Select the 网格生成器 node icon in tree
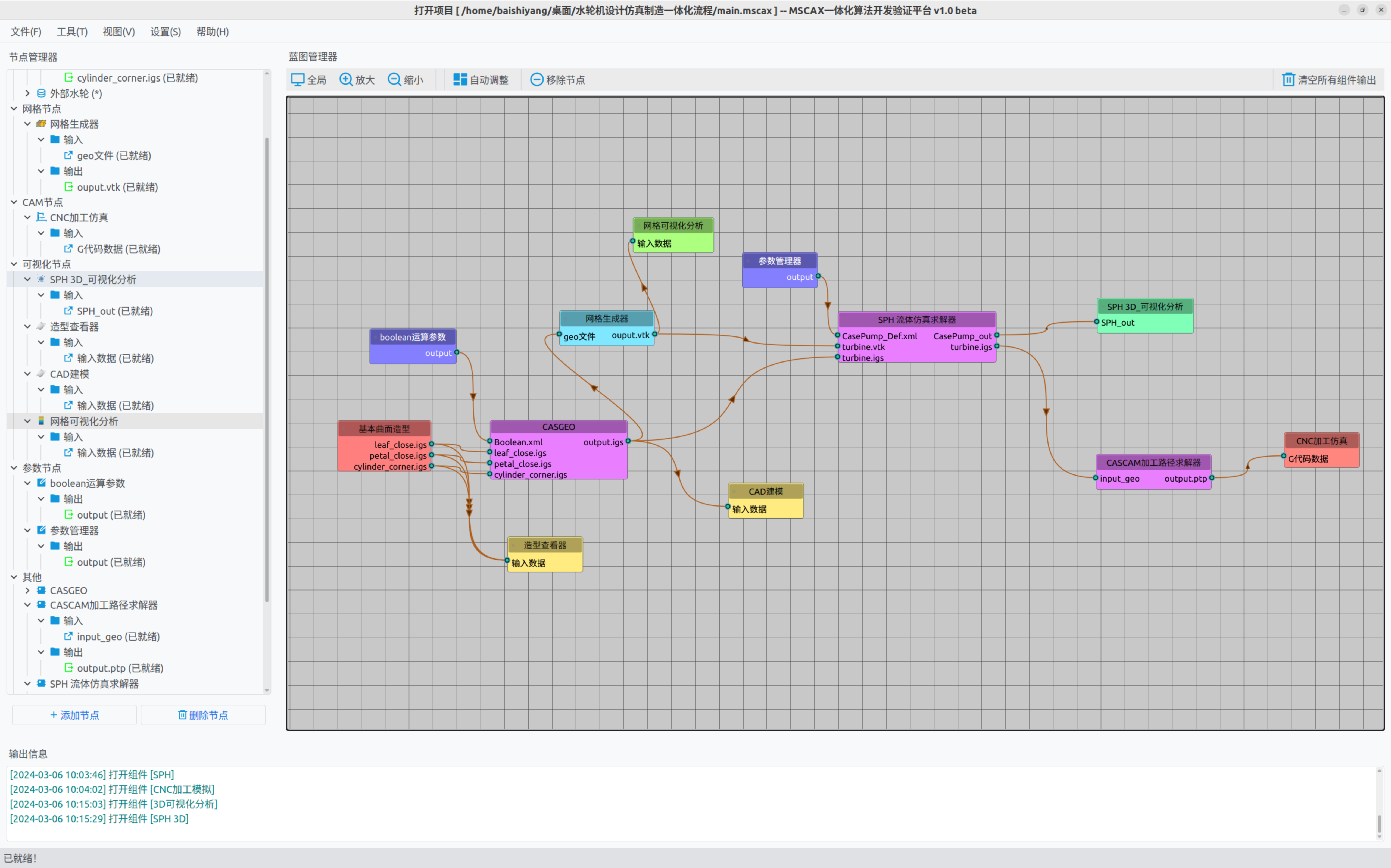Screen dimensions: 1391x868 [41, 124]
